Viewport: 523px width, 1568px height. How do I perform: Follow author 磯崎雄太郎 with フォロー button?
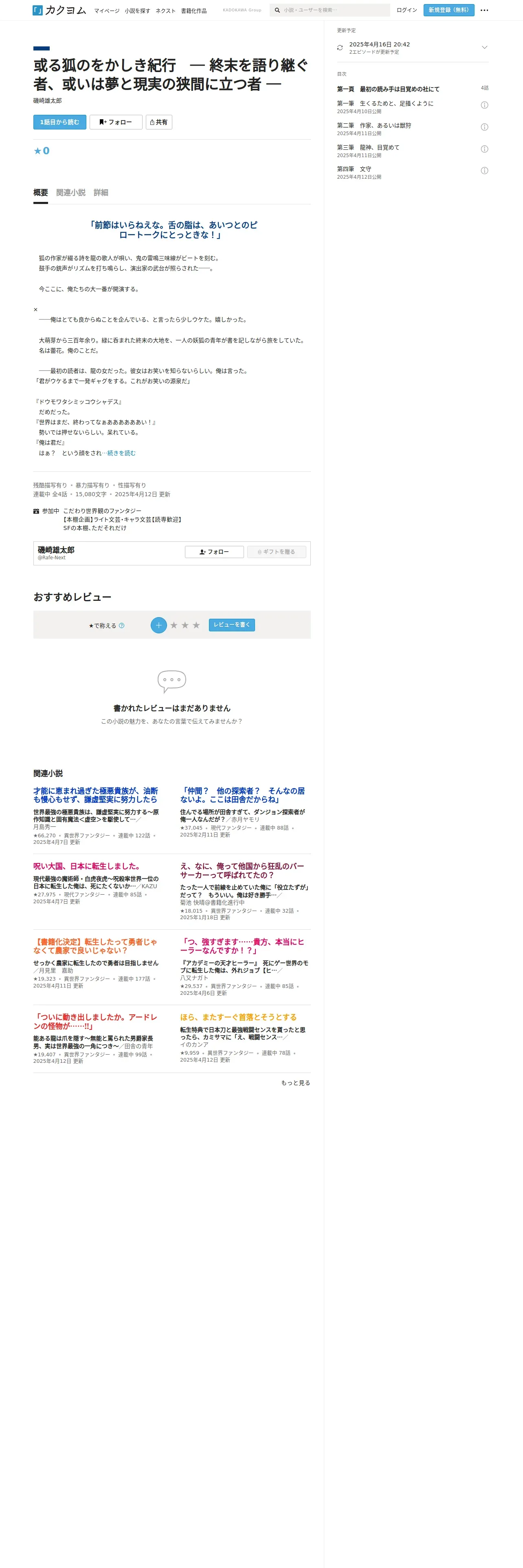(214, 552)
